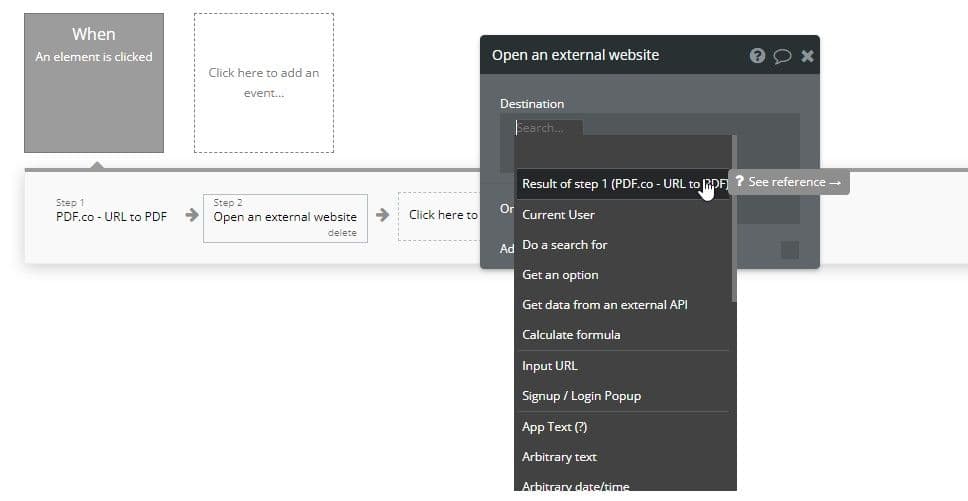Select Arbitrary text option
The width and height of the screenshot is (968, 501).
pos(559,457)
